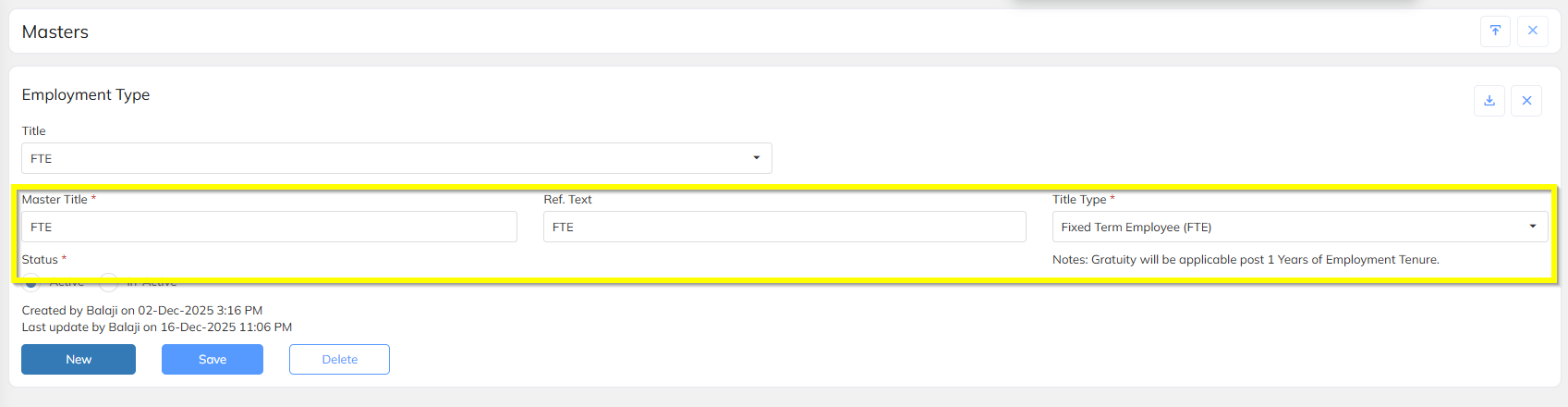Click the Gratuity notes text
The height and width of the screenshot is (407, 1568).
pos(1246,260)
